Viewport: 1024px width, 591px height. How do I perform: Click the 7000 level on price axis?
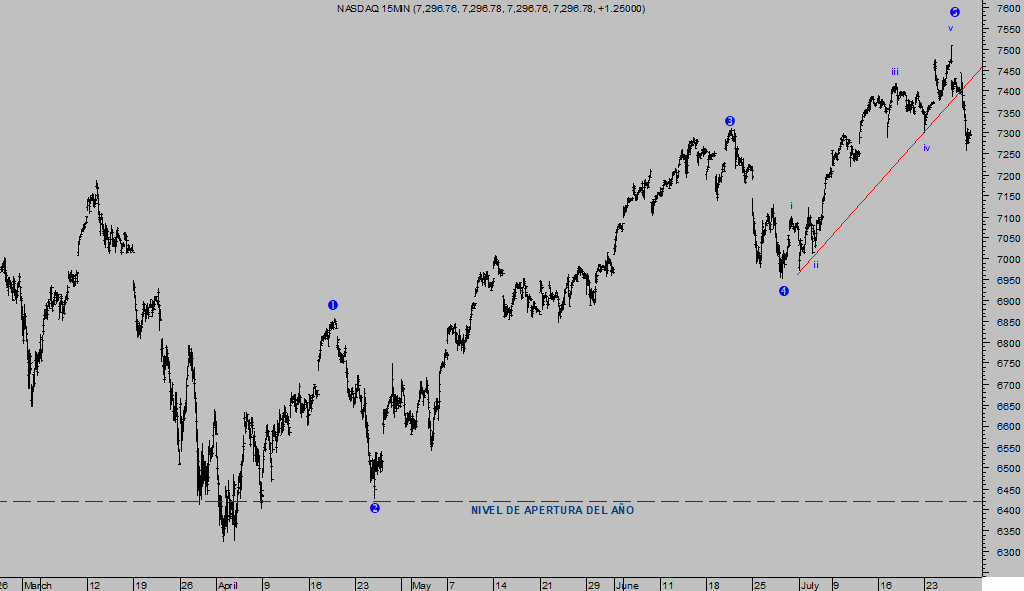coord(1007,259)
